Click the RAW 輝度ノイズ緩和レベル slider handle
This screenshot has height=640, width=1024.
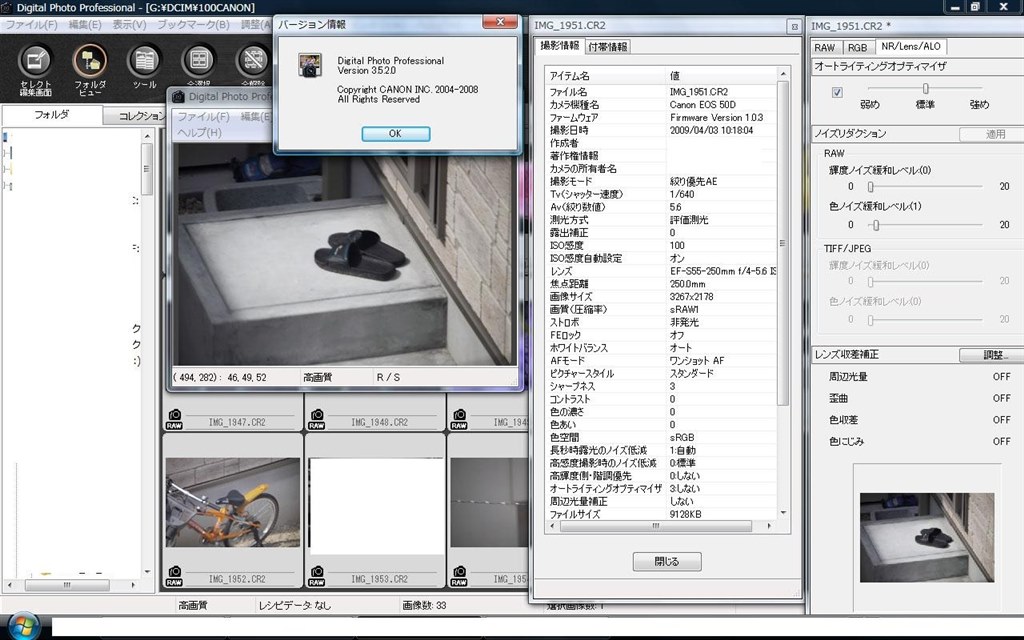(x=871, y=187)
